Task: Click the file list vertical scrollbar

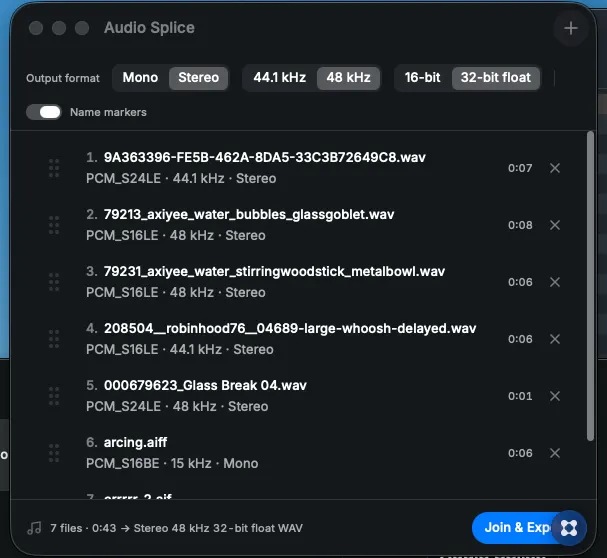Action: (590, 286)
